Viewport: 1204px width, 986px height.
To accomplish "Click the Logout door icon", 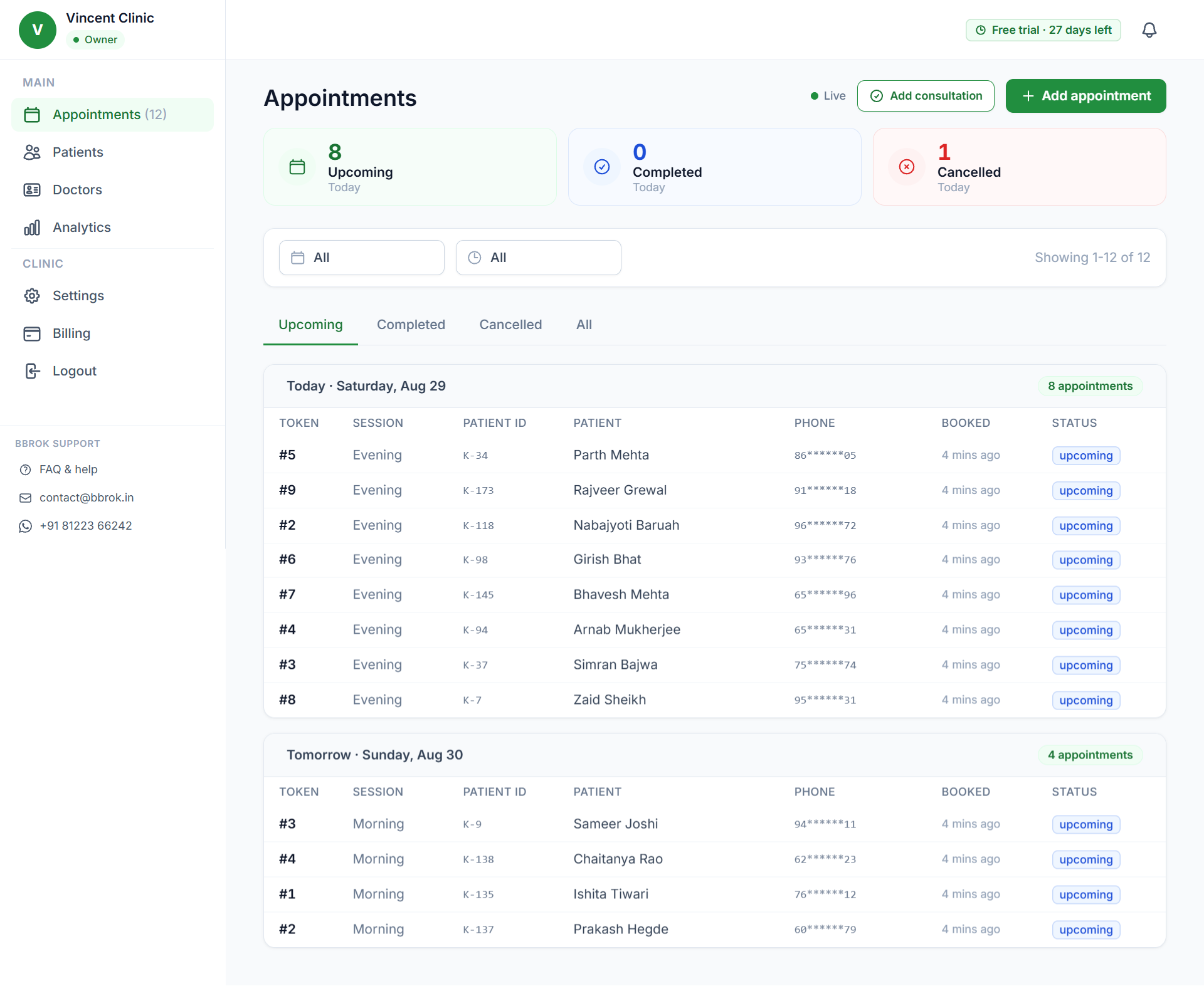I will click(32, 371).
